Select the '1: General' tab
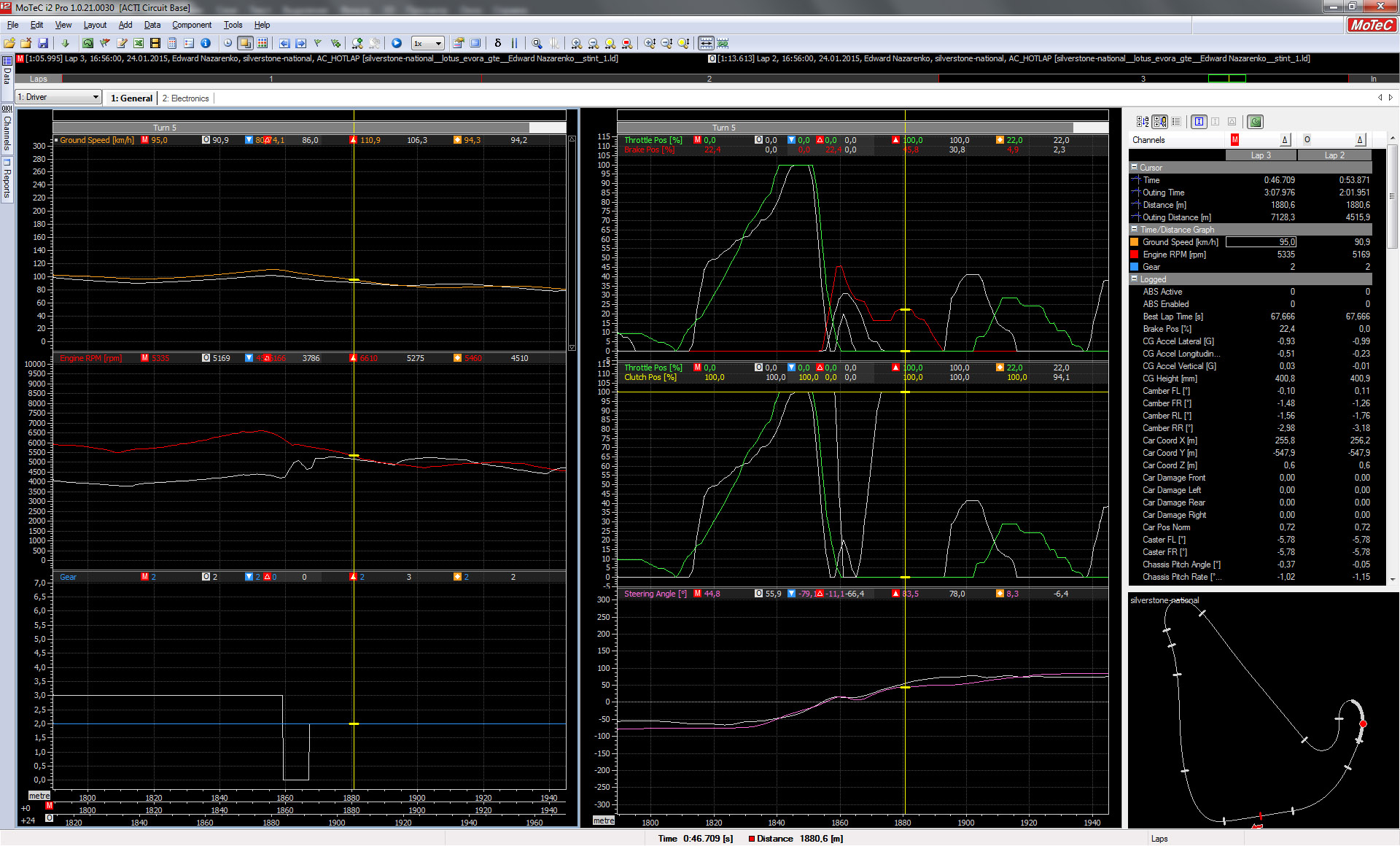This screenshot has width=1400, height=846. [x=131, y=98]
